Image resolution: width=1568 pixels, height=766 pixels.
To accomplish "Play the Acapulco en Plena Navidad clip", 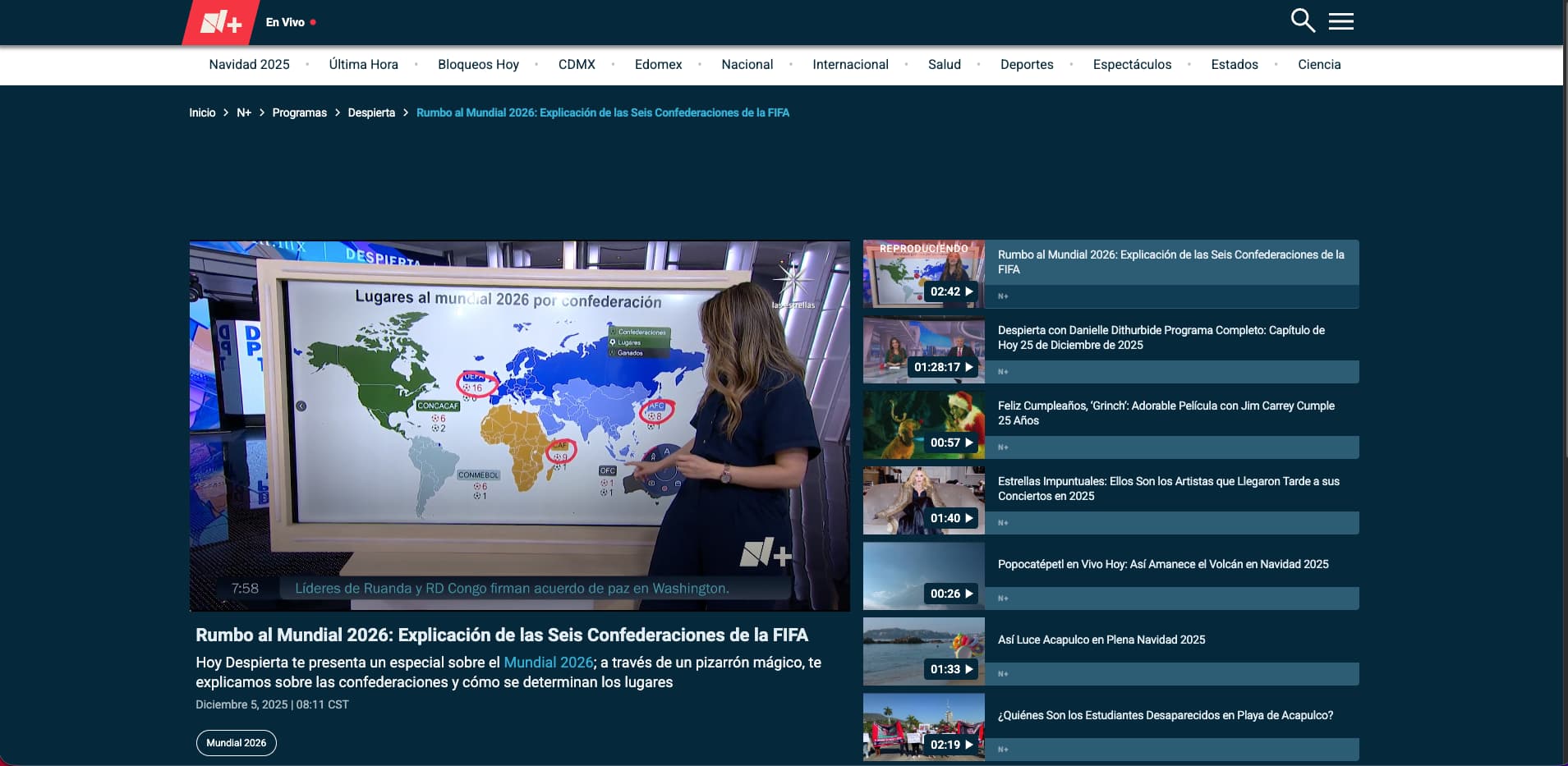I will coord(923,651).
